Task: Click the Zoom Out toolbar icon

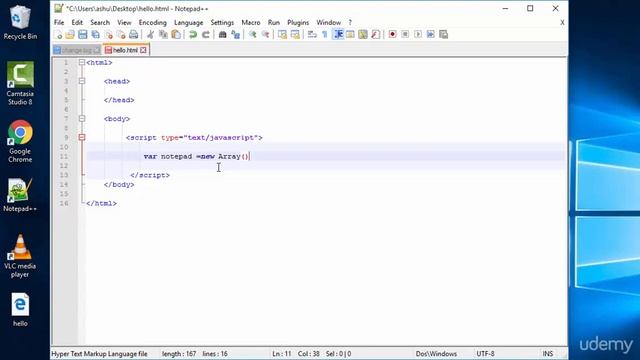Action: (265, 35)
